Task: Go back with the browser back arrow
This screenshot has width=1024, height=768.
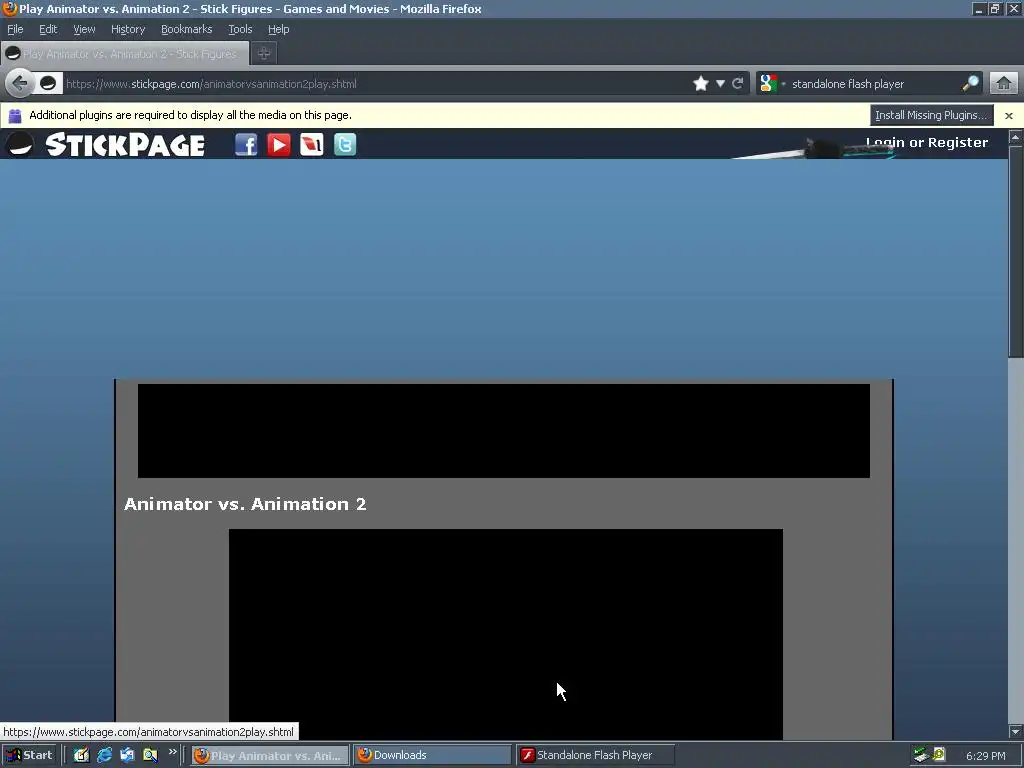Action: tap(20, 84)
